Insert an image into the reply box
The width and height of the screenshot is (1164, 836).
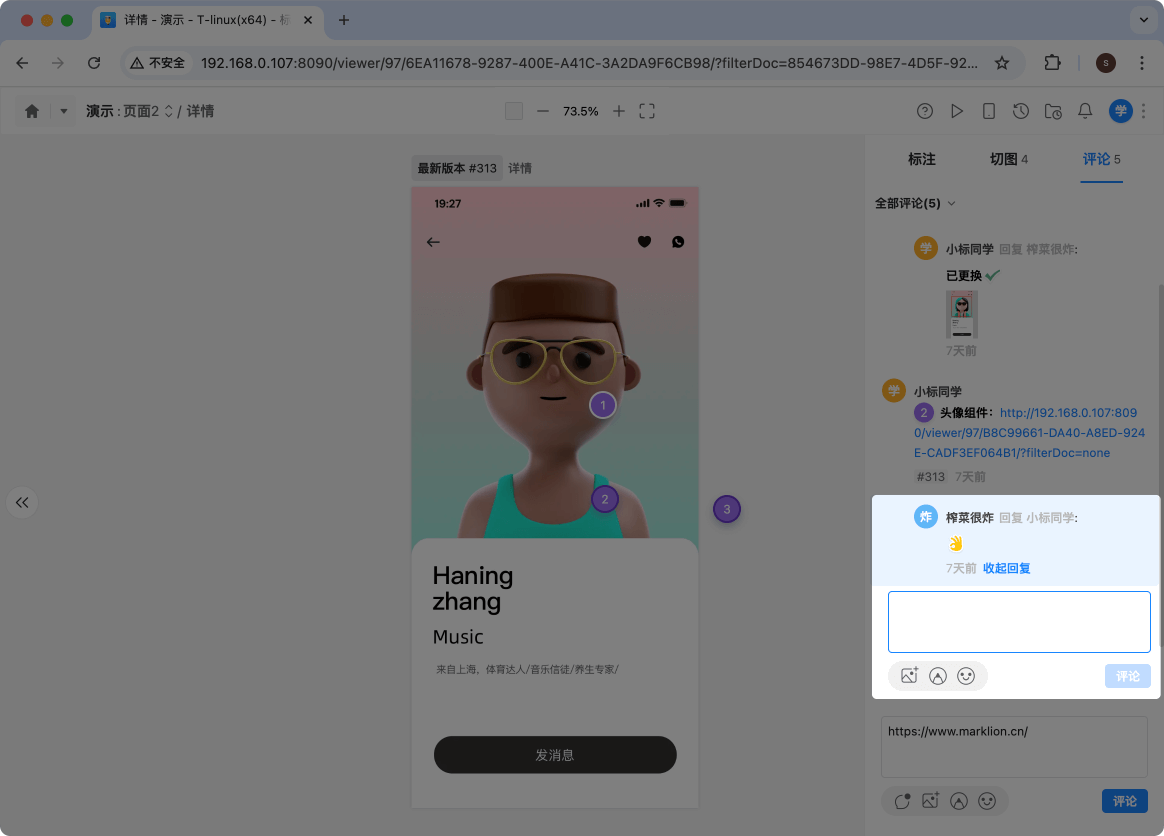click(908, 676)
